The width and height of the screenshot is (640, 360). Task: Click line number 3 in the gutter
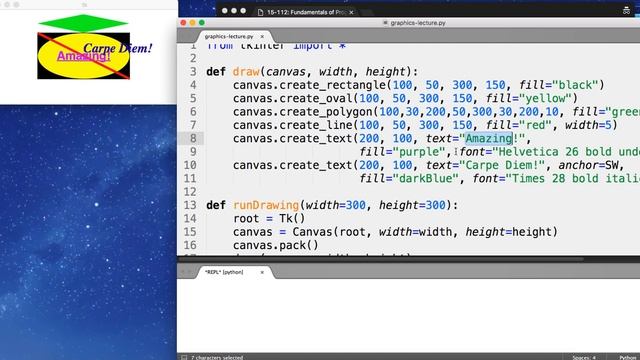[193, 72]
